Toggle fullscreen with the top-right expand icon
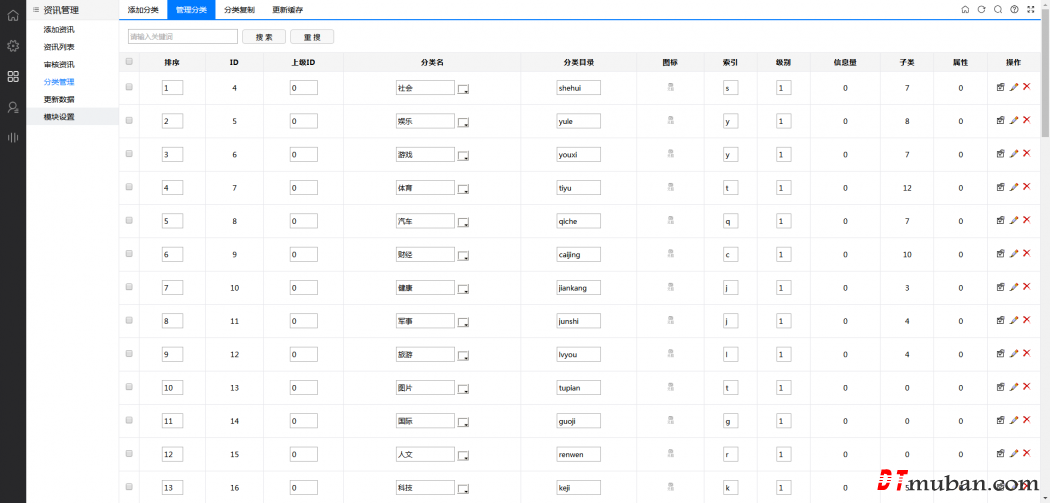The width and height of the screenshot is (1050, 503). 1031,9
